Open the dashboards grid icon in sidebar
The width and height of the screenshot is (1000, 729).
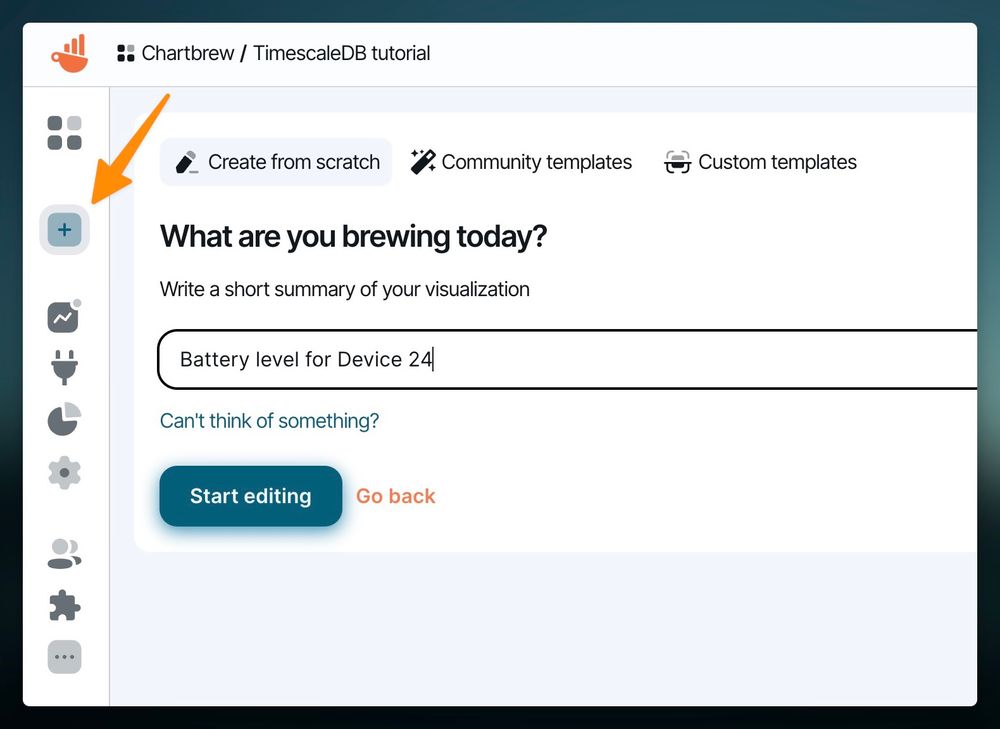click(x=64, y=132)
